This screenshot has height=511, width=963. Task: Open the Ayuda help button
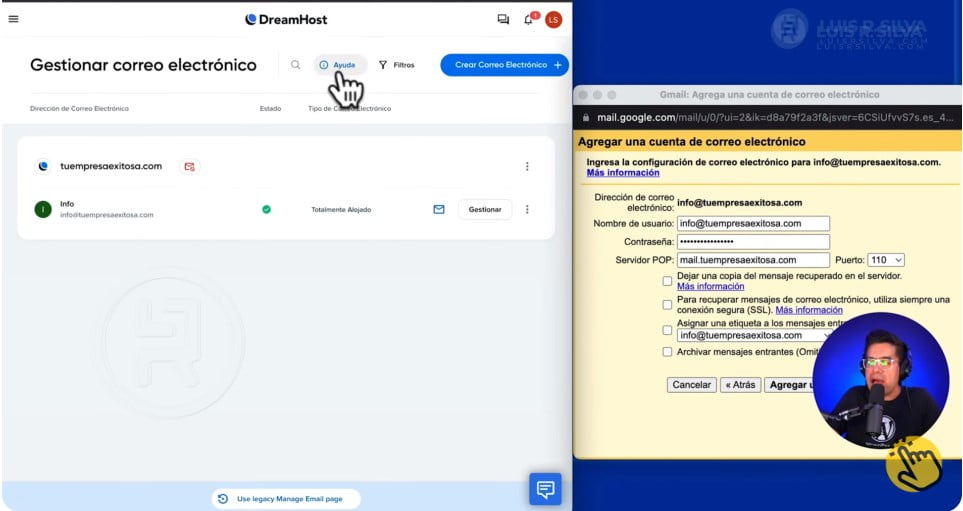340,64
